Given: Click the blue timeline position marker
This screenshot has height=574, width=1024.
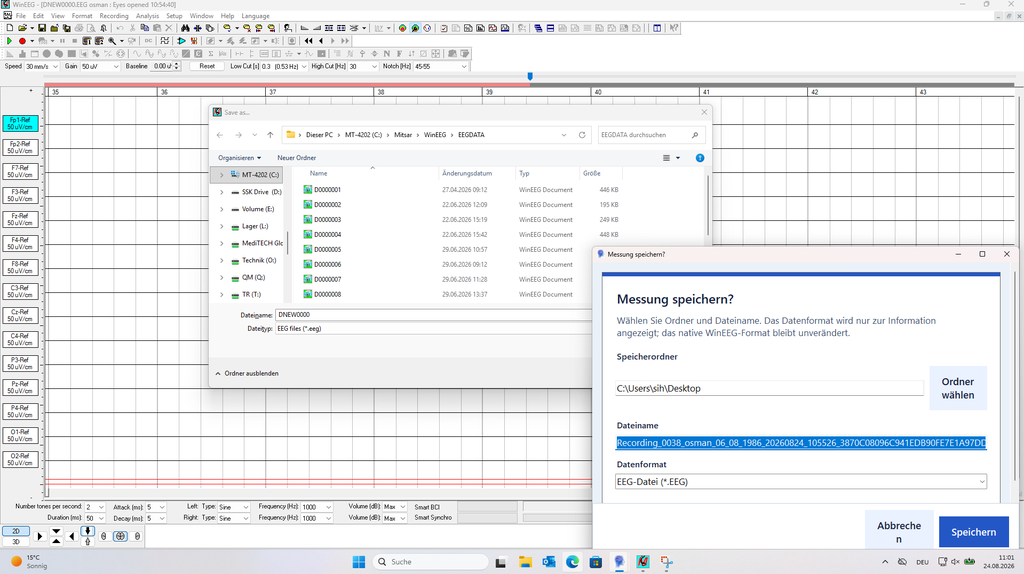Looking at the screenshot, I should click(530, 76).
